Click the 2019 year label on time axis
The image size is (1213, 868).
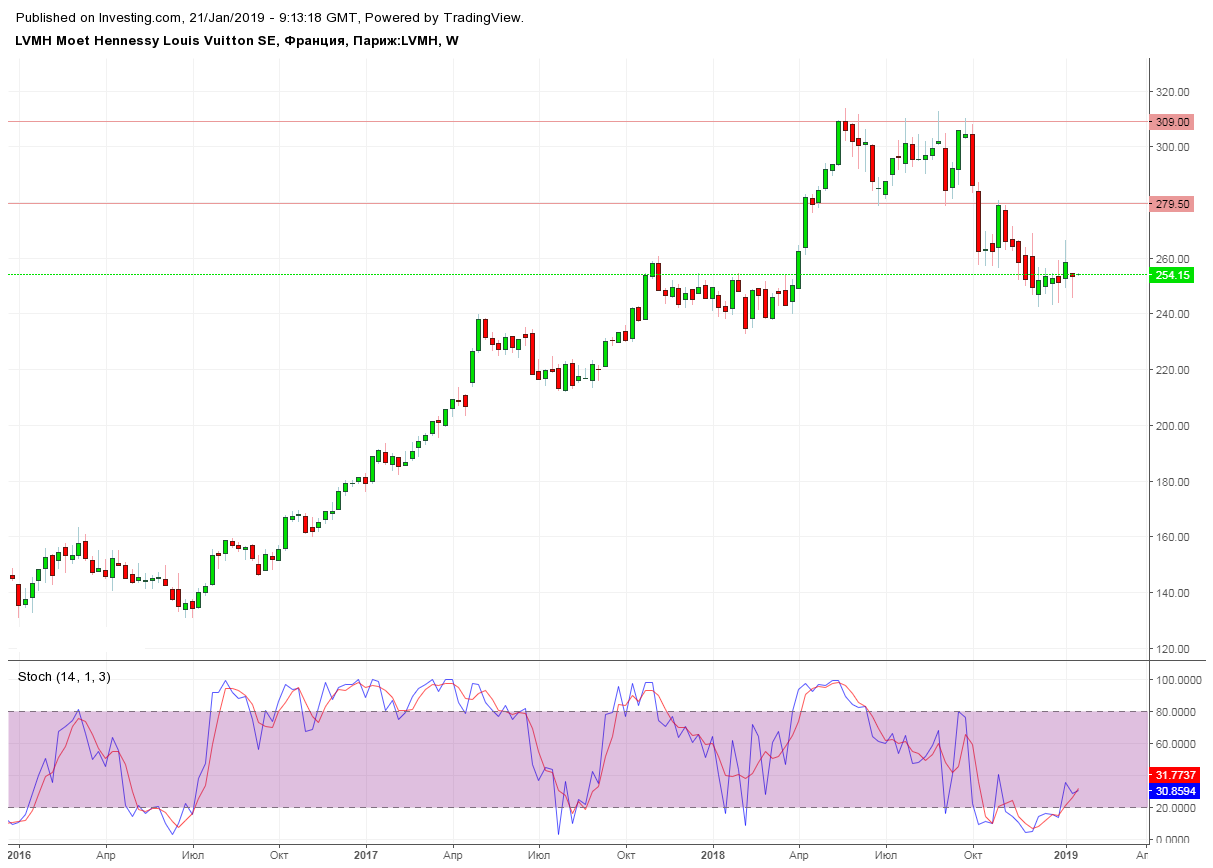click(x=1066, y=855)
